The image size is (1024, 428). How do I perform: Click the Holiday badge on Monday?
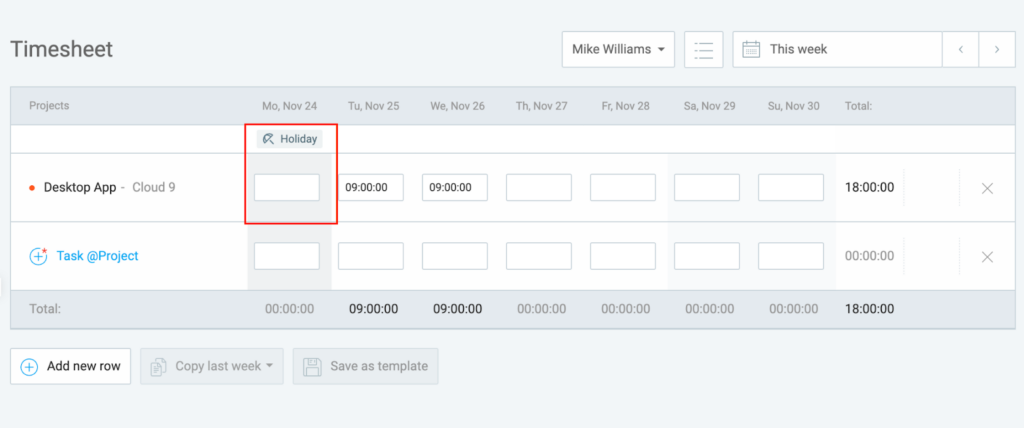point(289,139)
